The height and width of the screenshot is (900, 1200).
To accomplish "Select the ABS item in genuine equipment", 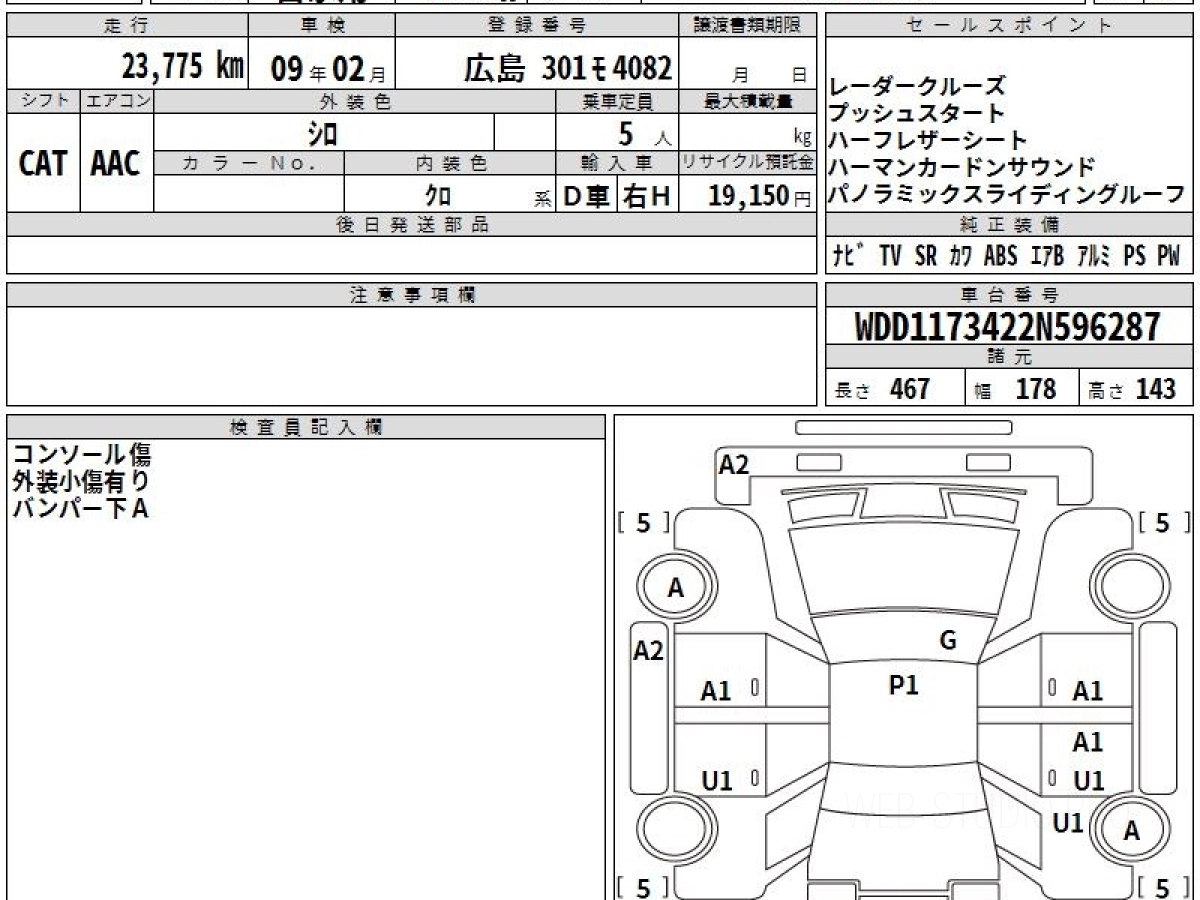I will 1000,256.
